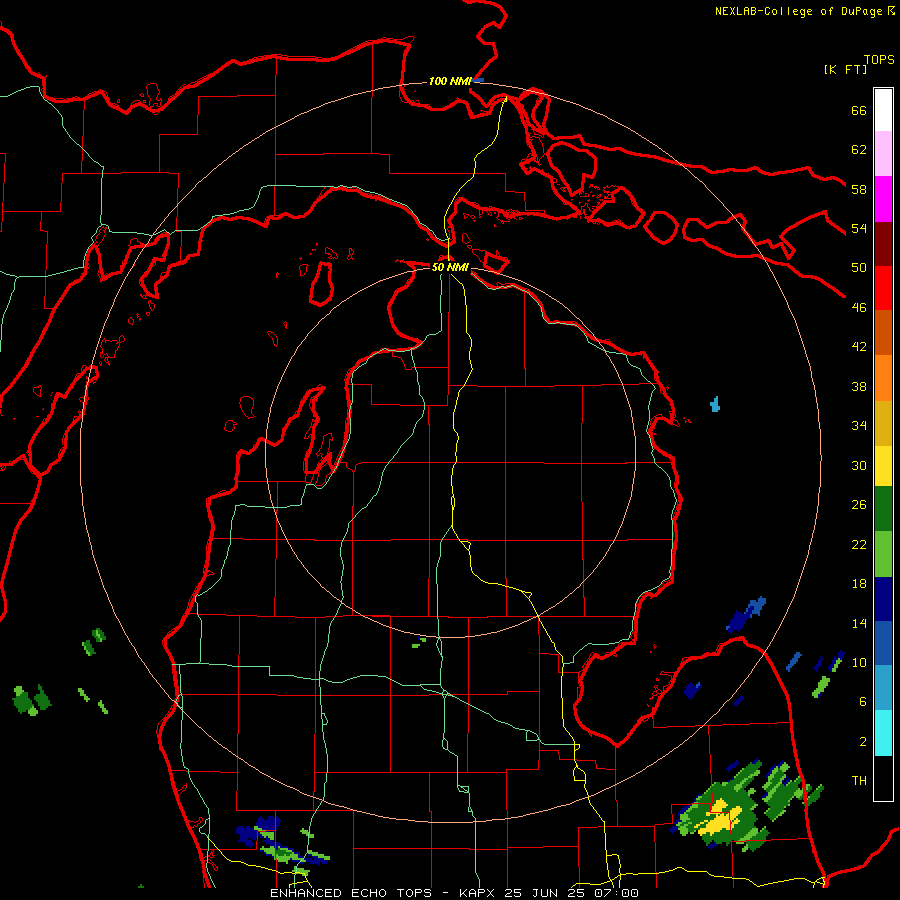Click the yellow echo core in southeast storm

point(719,817)
